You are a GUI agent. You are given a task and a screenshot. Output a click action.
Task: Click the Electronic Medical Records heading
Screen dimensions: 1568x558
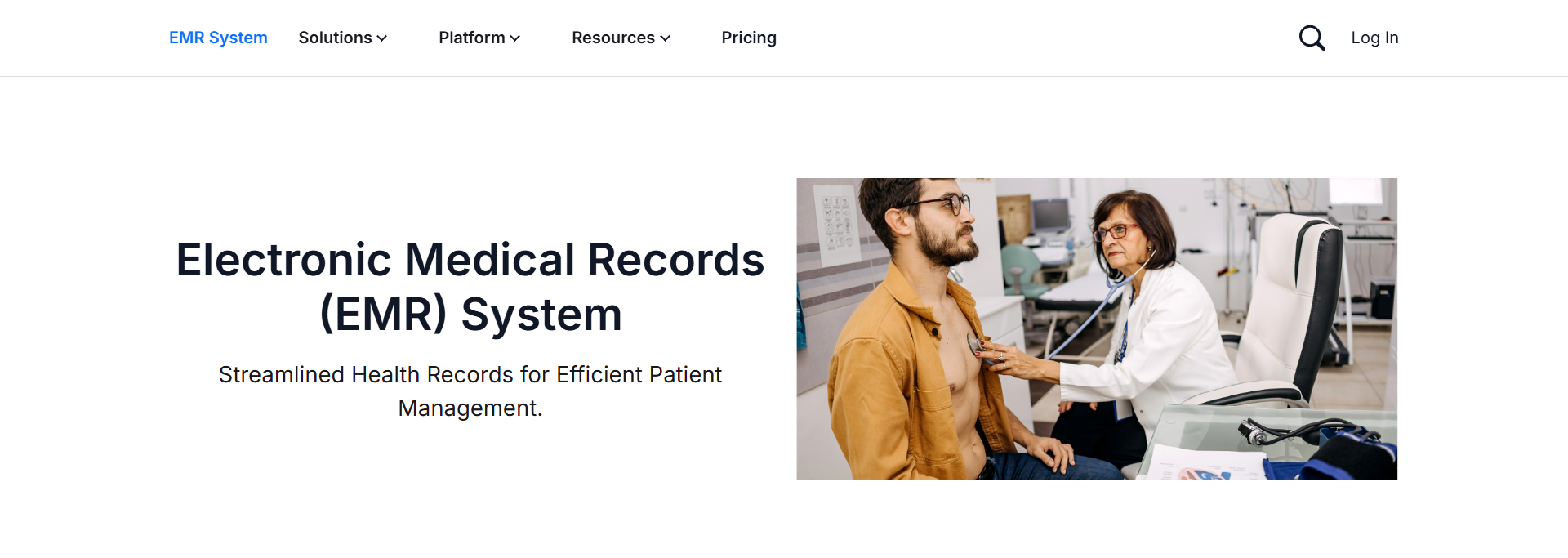(470, 287)
